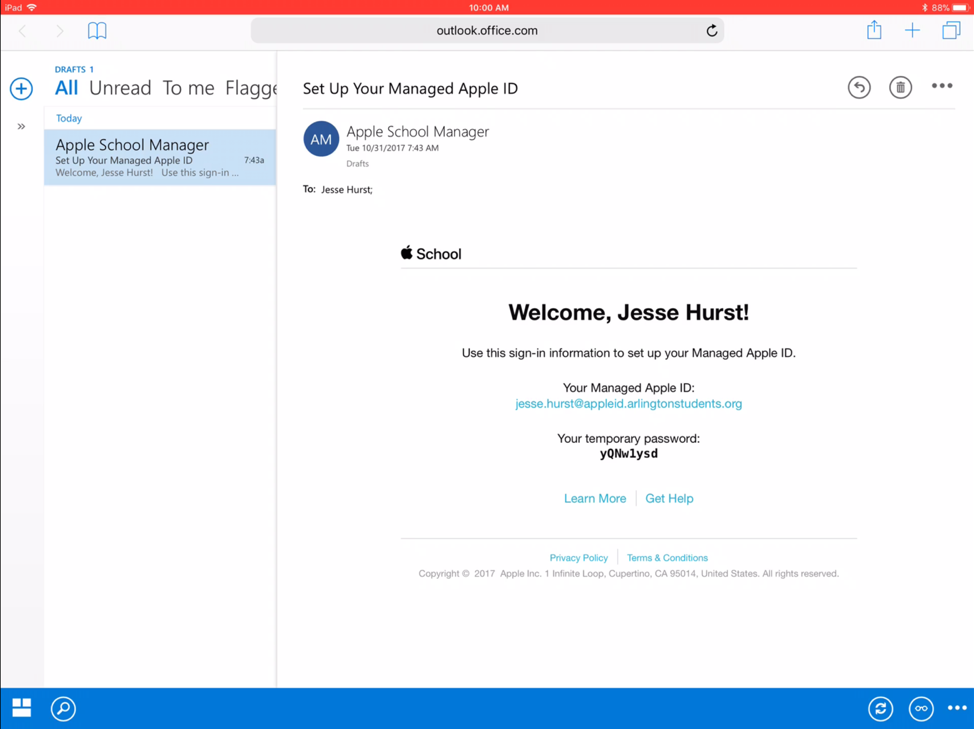Select the All filter tab
The width and height of the screenshot is (974, 729).
[66, 88]
